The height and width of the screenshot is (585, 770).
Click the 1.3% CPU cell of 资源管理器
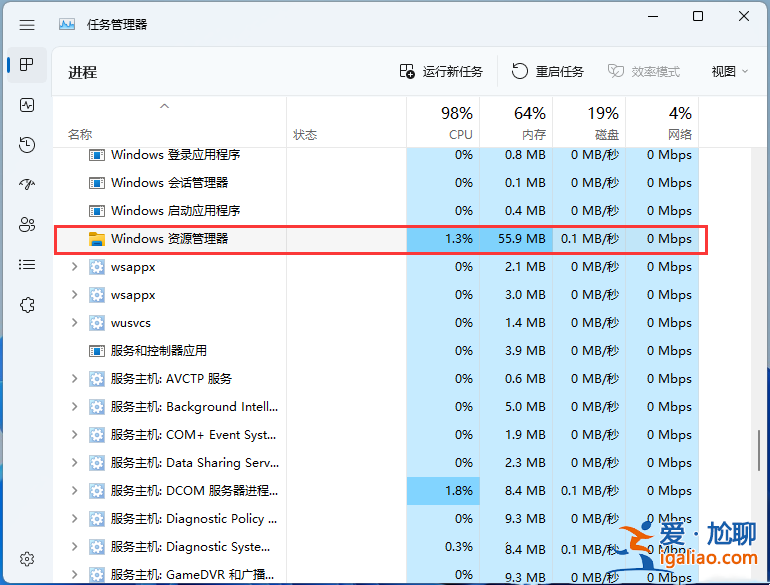443,239
